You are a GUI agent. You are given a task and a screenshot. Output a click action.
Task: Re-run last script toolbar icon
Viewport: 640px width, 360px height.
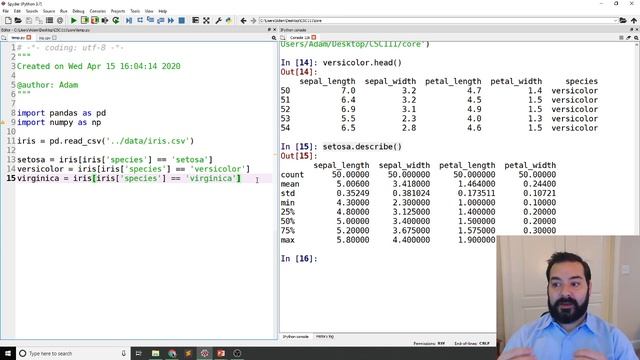coord(116,20)
